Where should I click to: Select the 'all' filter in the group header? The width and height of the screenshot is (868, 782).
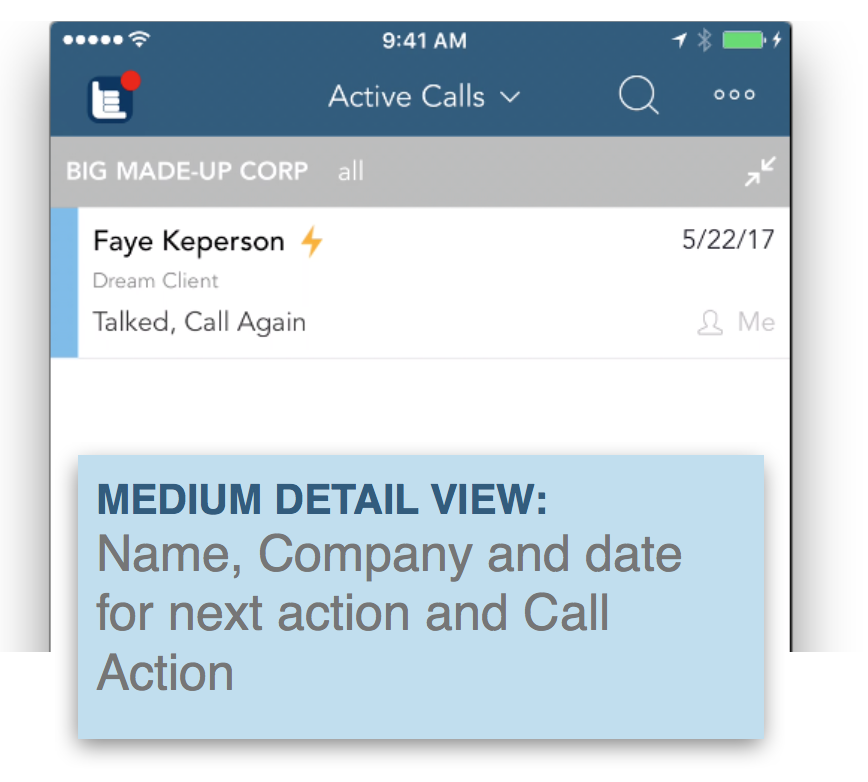click(351, 171)
